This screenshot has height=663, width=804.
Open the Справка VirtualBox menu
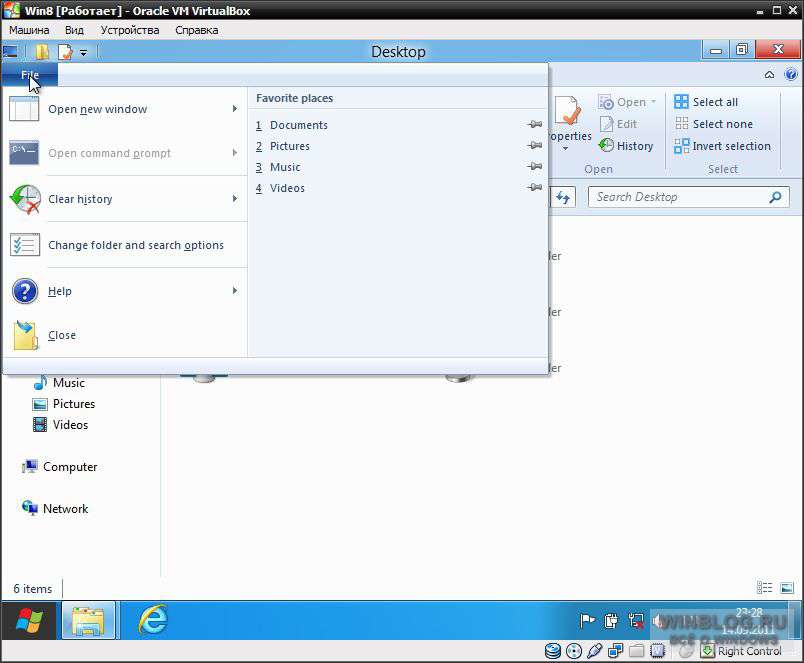click(196, 30)
